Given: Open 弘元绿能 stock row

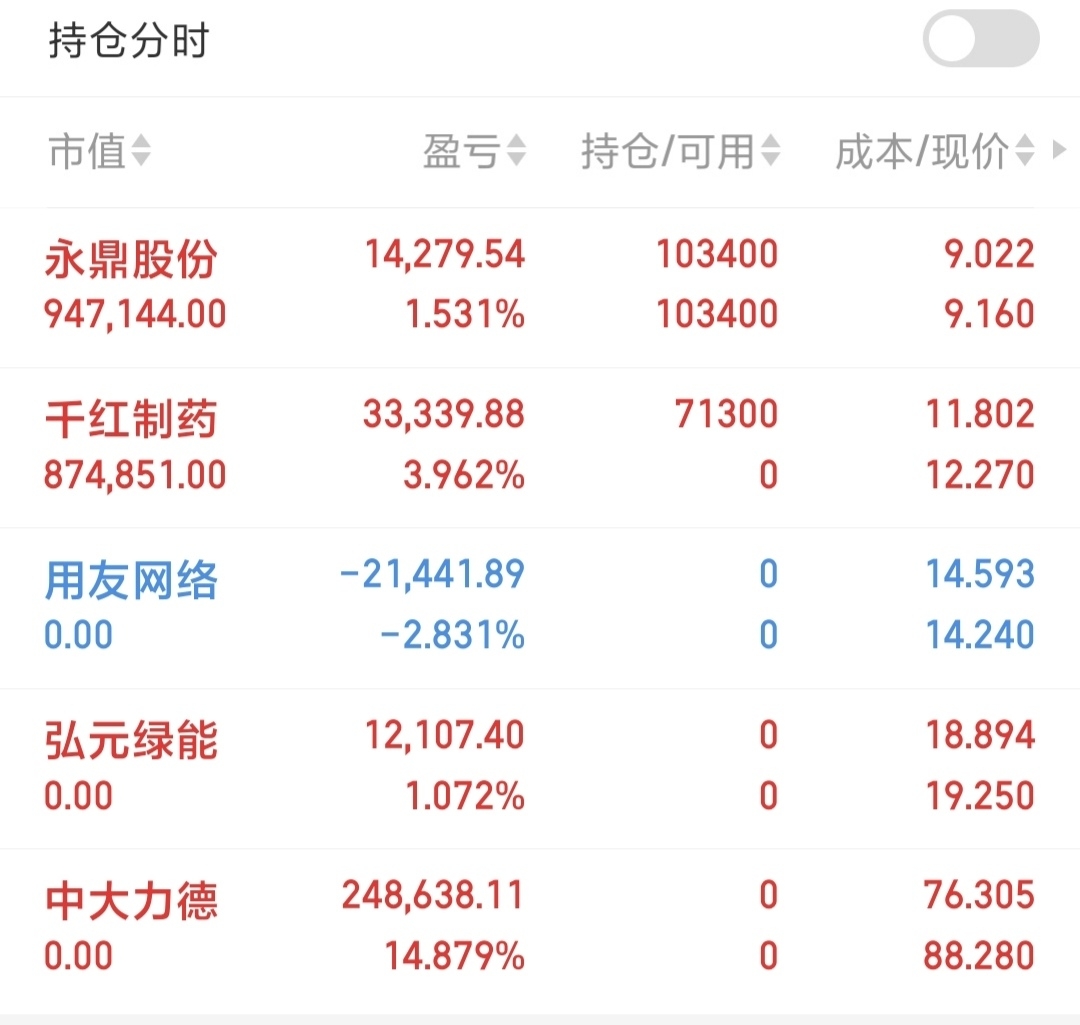Looking at the screenshot, I should pos(540,769).
